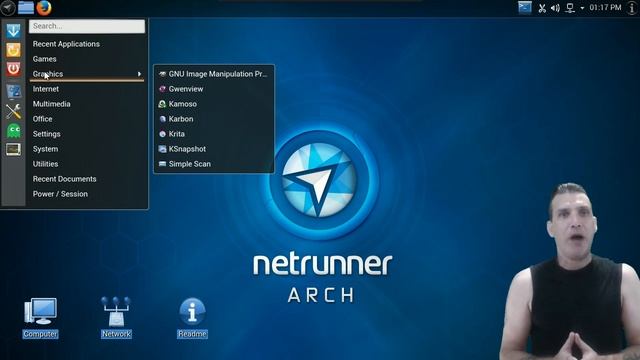Click the terminal icon in the system tray
The height and width of the screenshot is (360, 640).
click(x=524, y=7)
